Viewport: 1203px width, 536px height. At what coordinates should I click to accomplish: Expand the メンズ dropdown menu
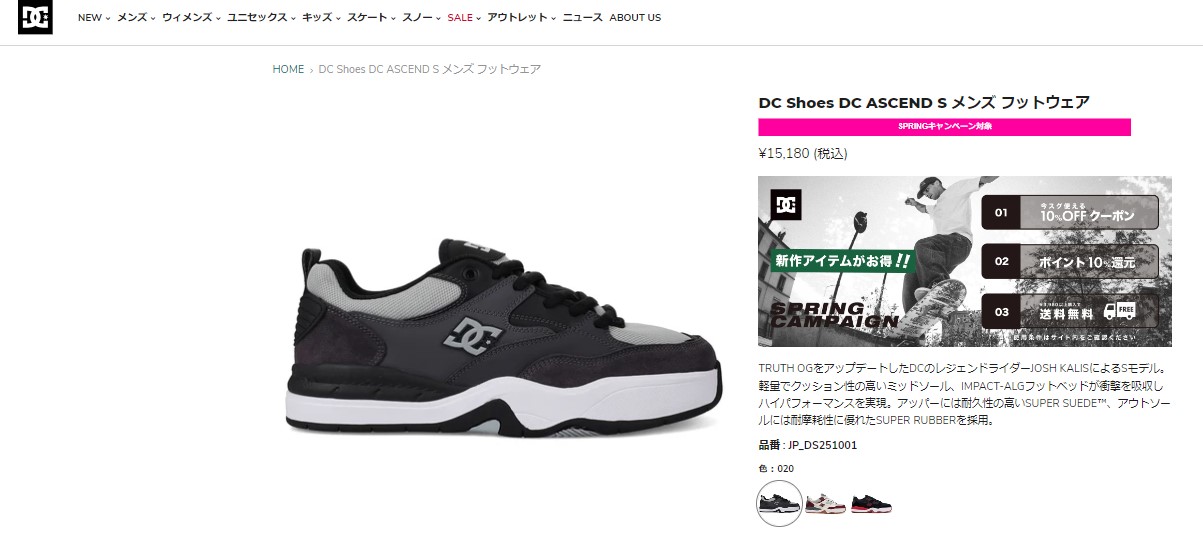click(136, 18)
